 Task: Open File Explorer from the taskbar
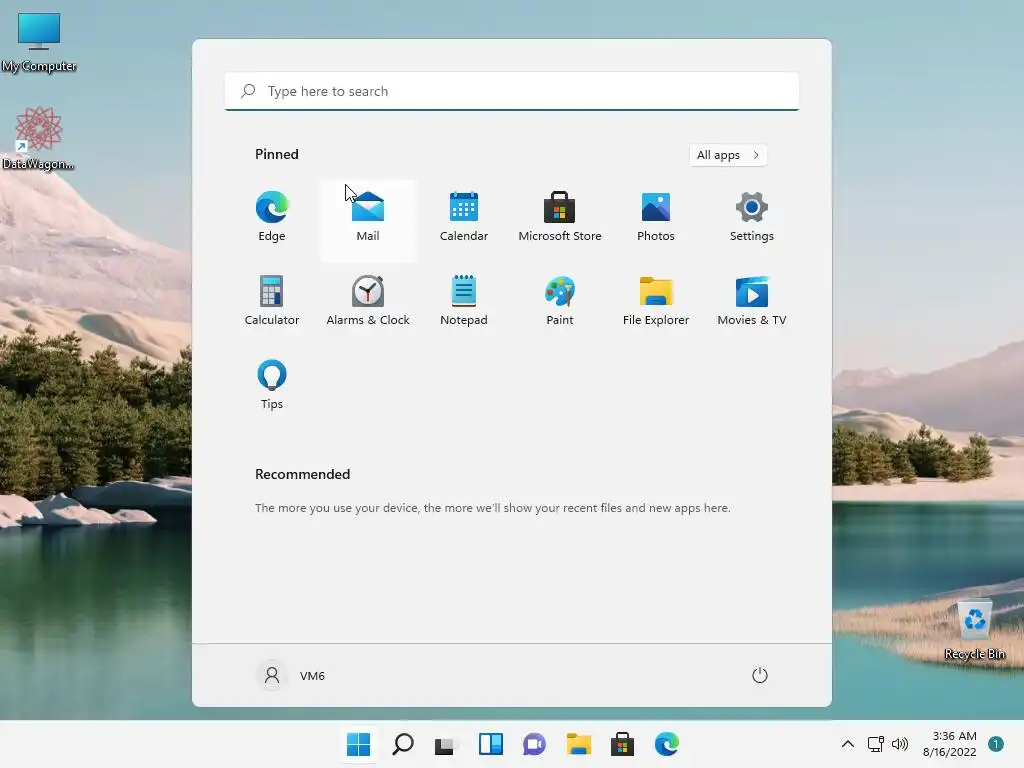pos(579,744)
